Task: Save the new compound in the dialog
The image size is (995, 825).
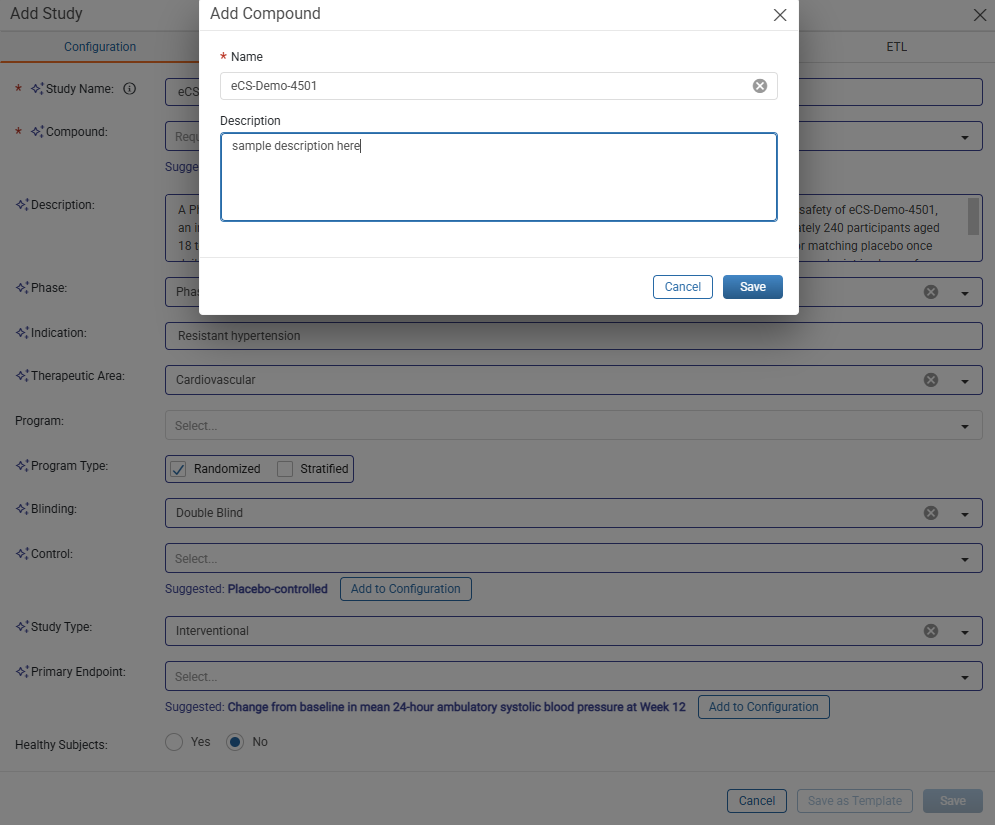Action: tap(753, 287)
